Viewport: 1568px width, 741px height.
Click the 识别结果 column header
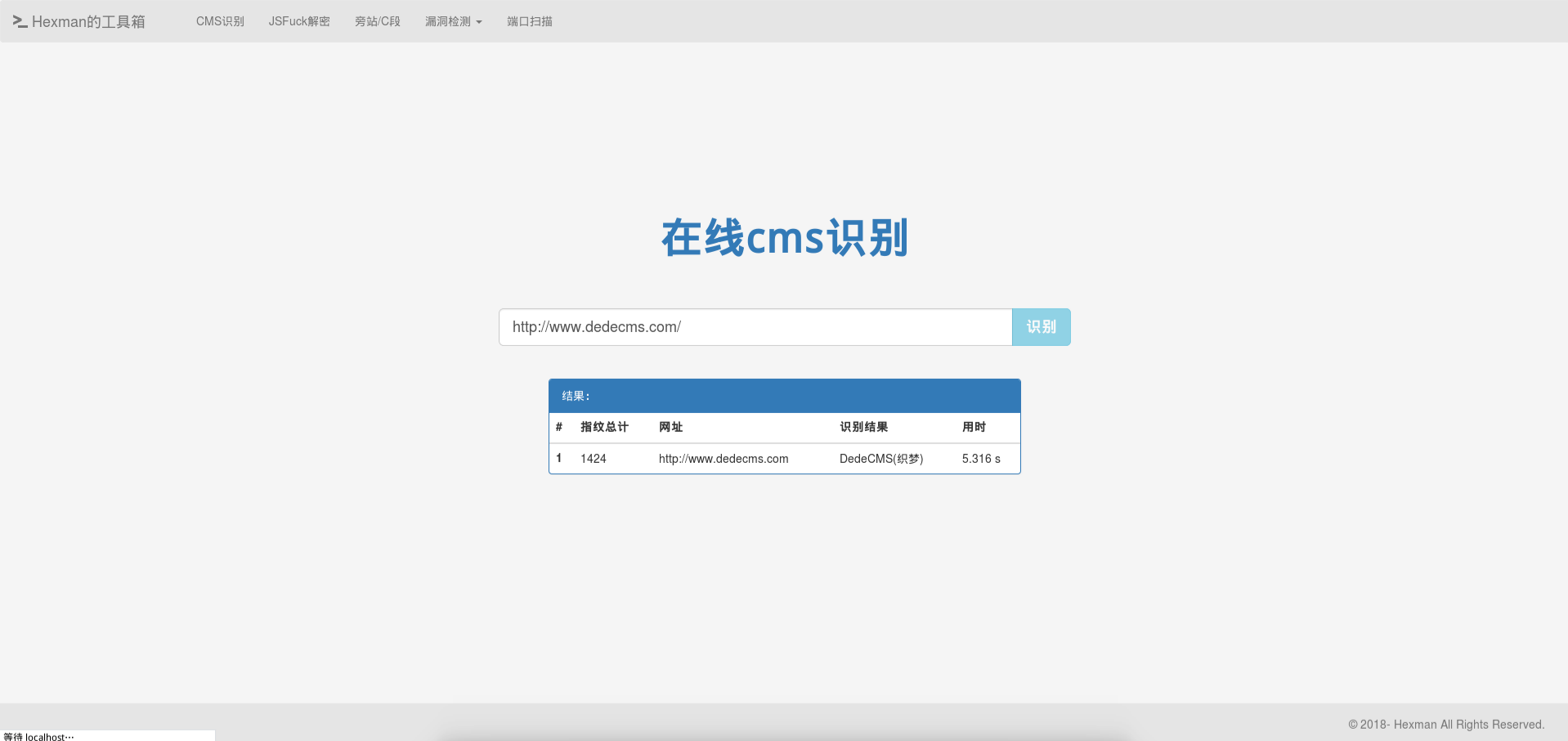tap(862, 427)
